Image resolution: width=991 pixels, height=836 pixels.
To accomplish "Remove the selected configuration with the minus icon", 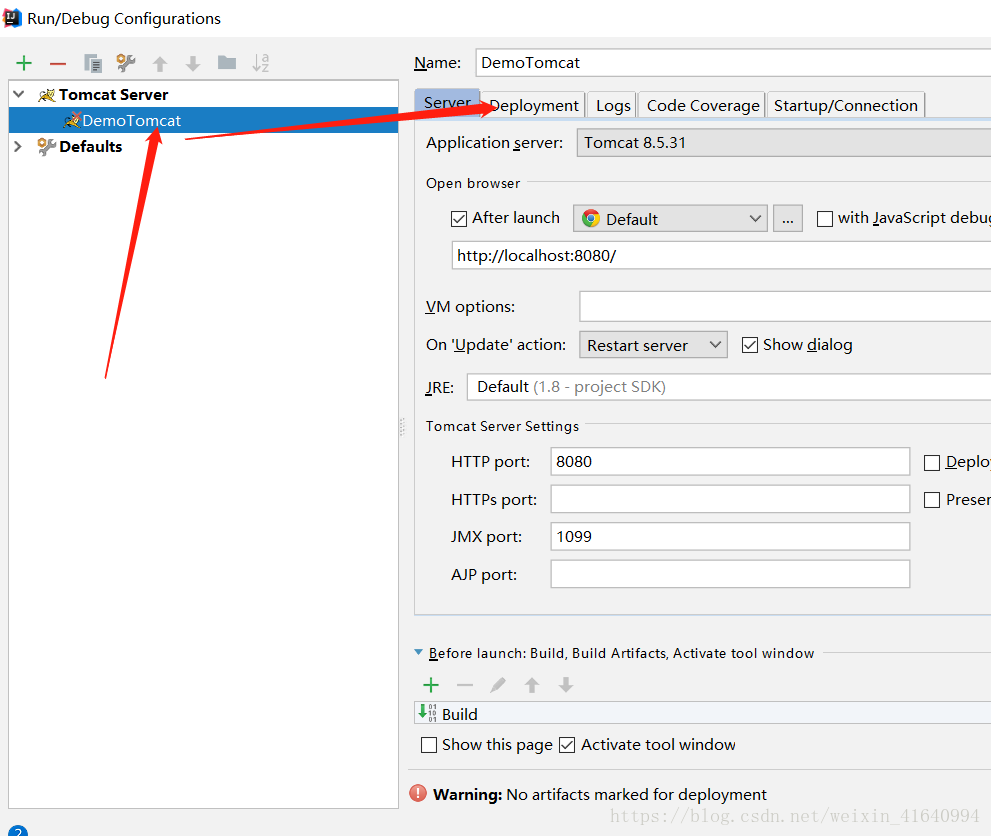I will coord(58,63).
